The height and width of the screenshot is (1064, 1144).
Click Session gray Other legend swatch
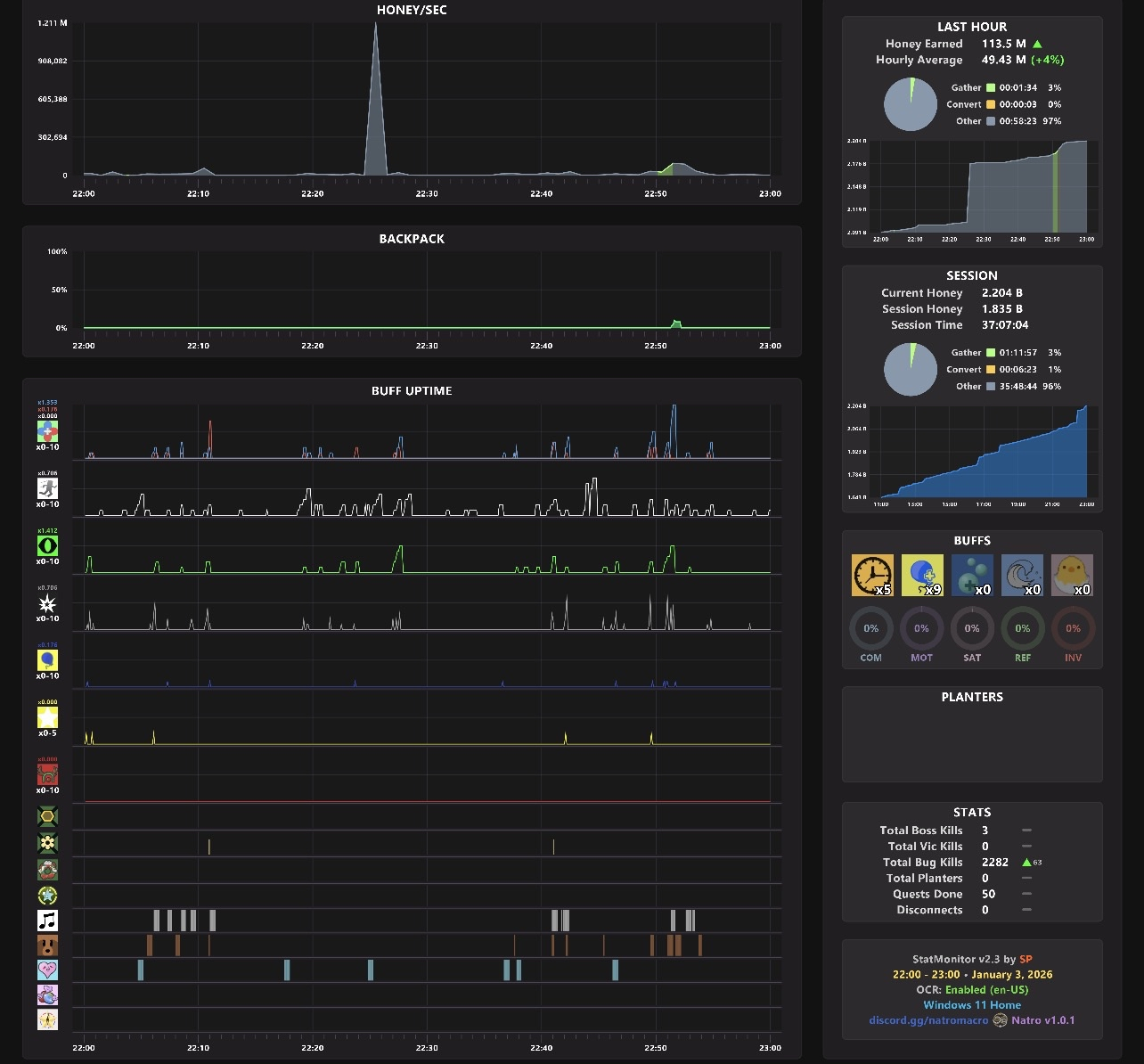[x=991, y=387]
